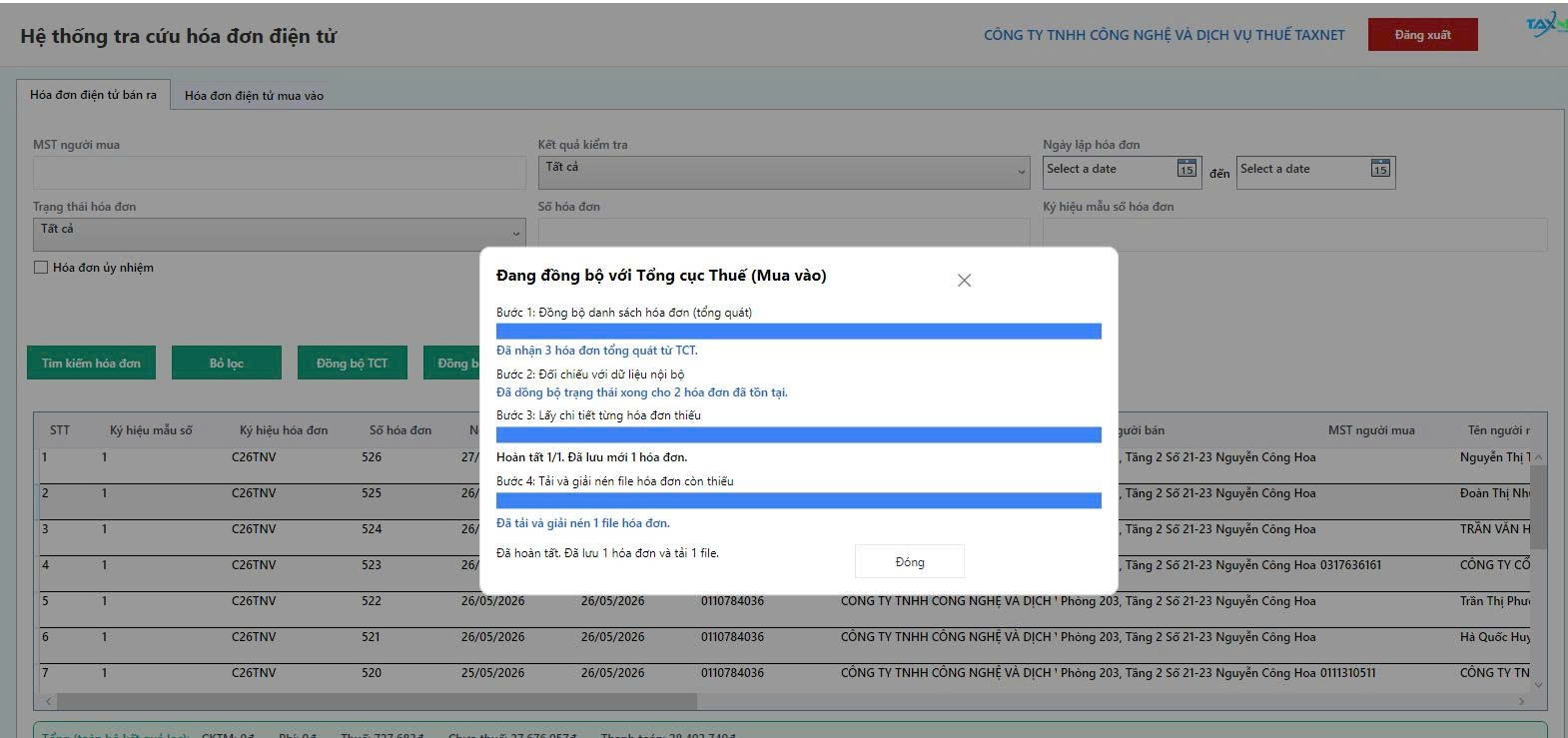This screenshot has height=738, width=1568.
Task: Select invoice number 525 cell
Action: (372, 493)
